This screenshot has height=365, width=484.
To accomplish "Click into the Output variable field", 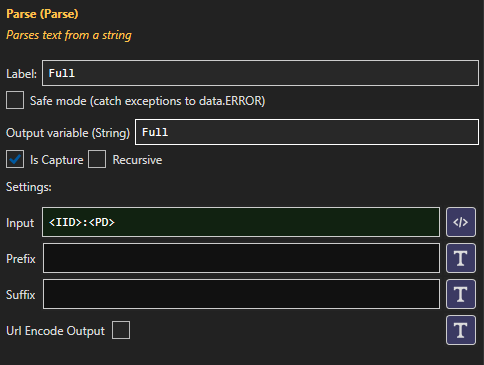I will [x=307, y=132].
